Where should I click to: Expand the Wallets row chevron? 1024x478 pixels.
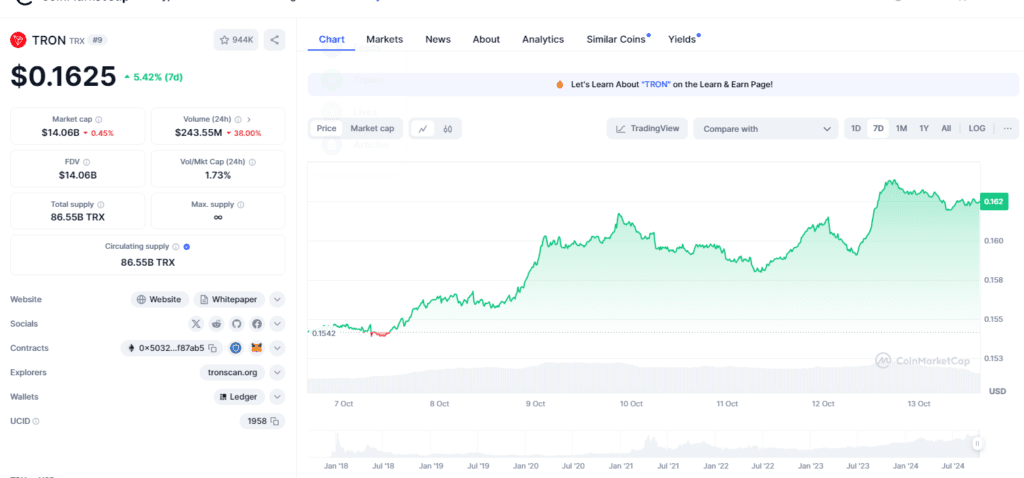click(278, 397)
